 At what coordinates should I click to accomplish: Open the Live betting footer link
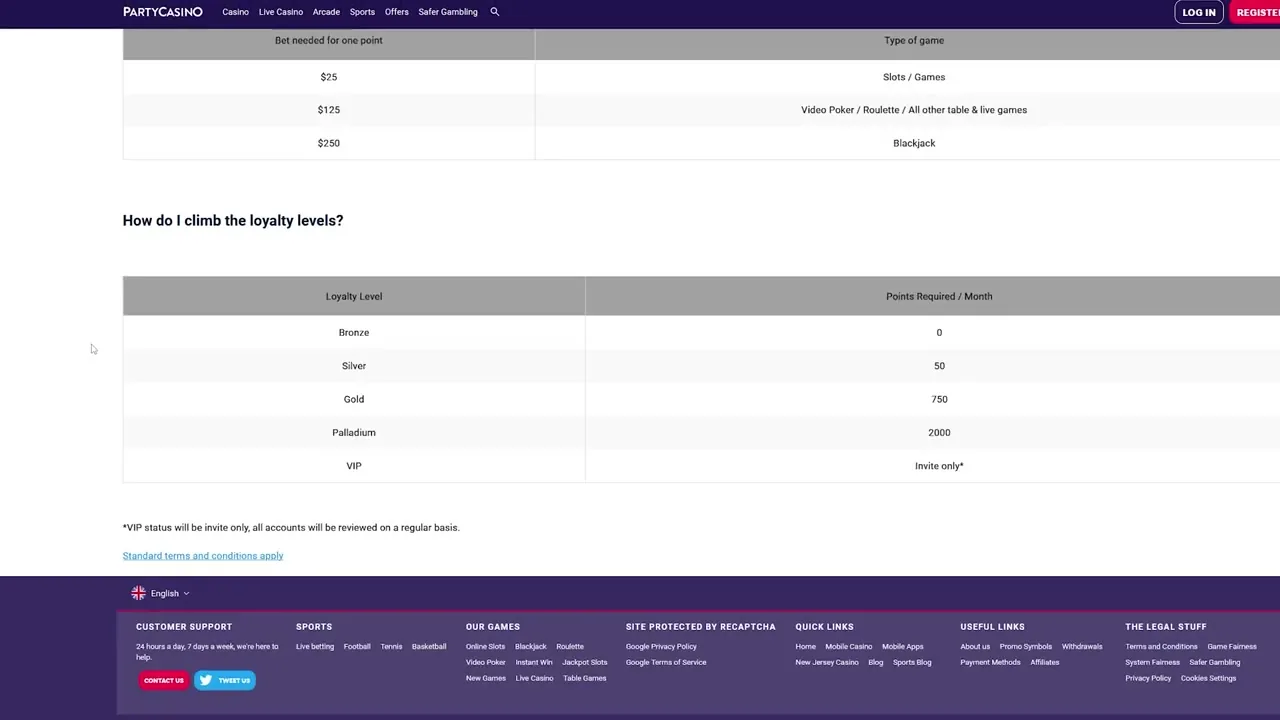point(315,646)
